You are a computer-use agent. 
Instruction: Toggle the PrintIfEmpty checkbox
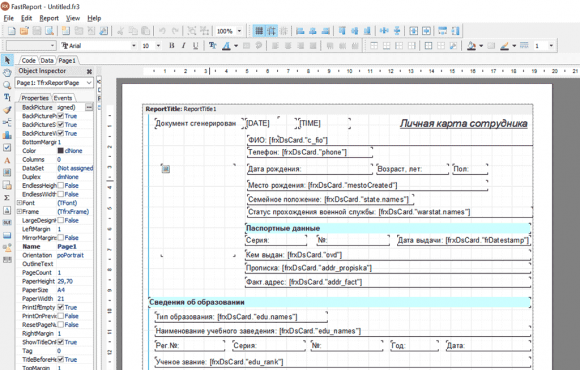61,307
